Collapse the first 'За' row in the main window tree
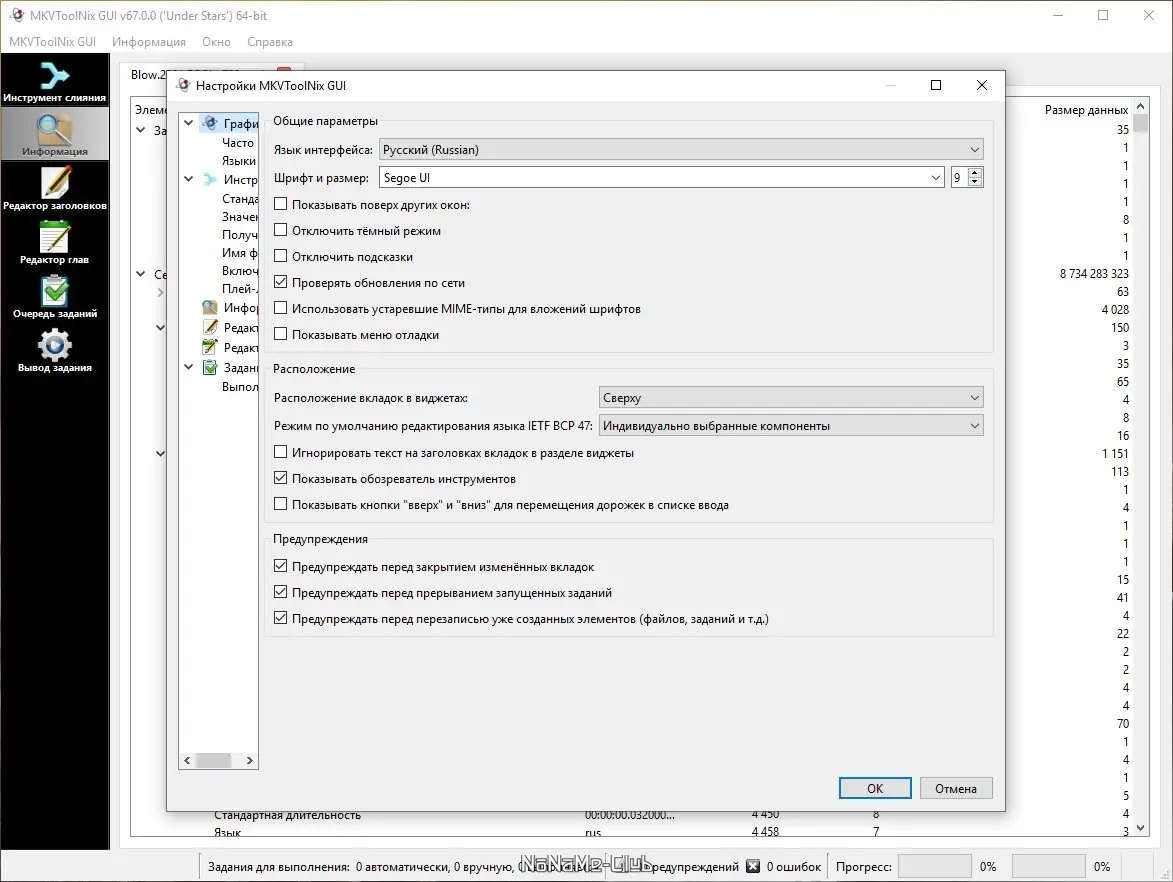Image resolution: width=1173 pixels, height=882 pixels. [141, 130]
